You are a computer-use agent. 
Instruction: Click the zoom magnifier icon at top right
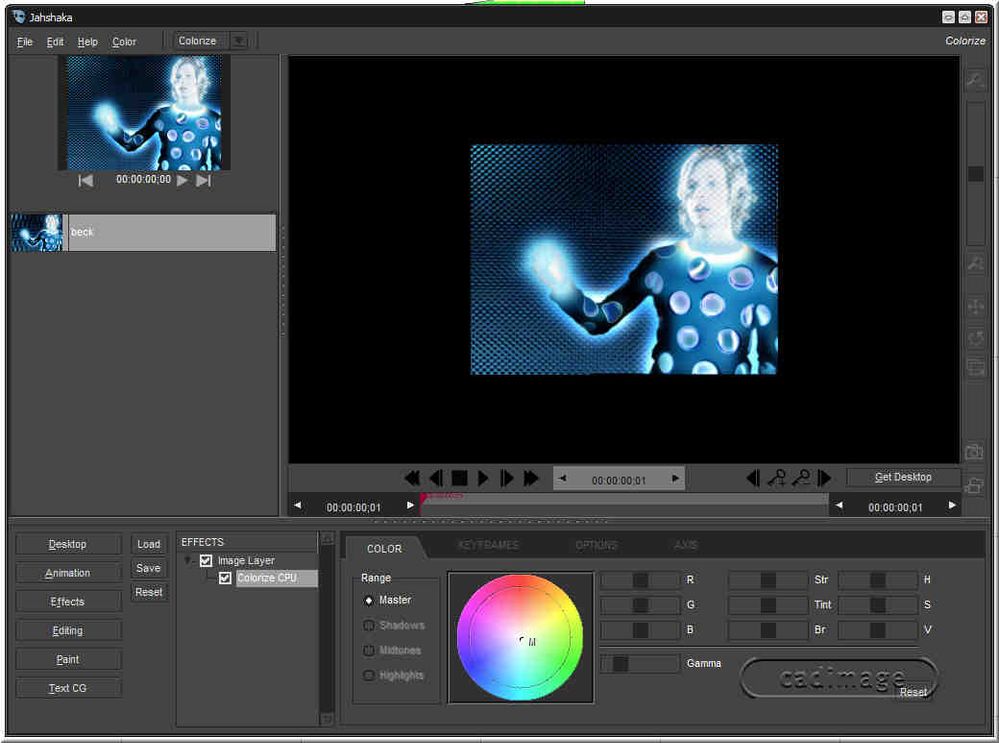(x=975, y=80)
